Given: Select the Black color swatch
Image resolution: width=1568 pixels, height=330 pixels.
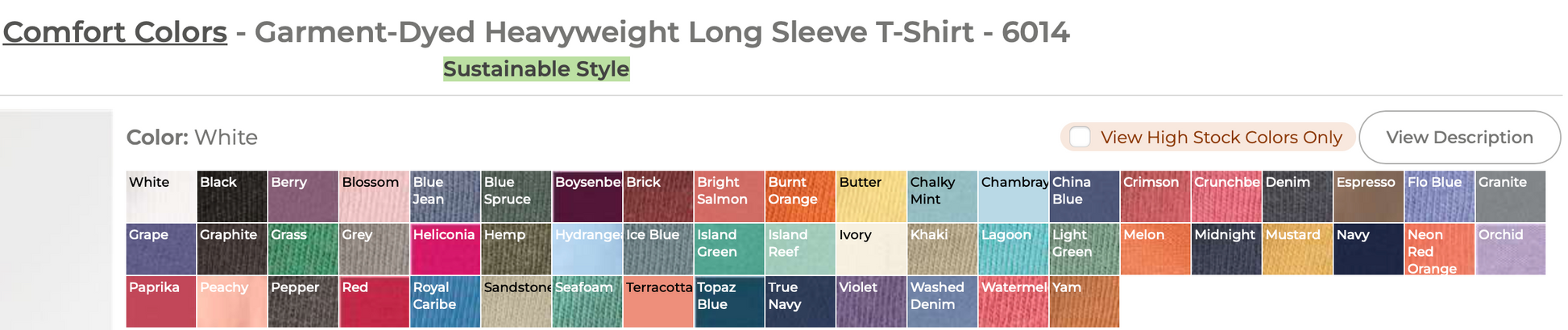Looking at the screenshot, I should pyautogui.click(x=232, y=196).
